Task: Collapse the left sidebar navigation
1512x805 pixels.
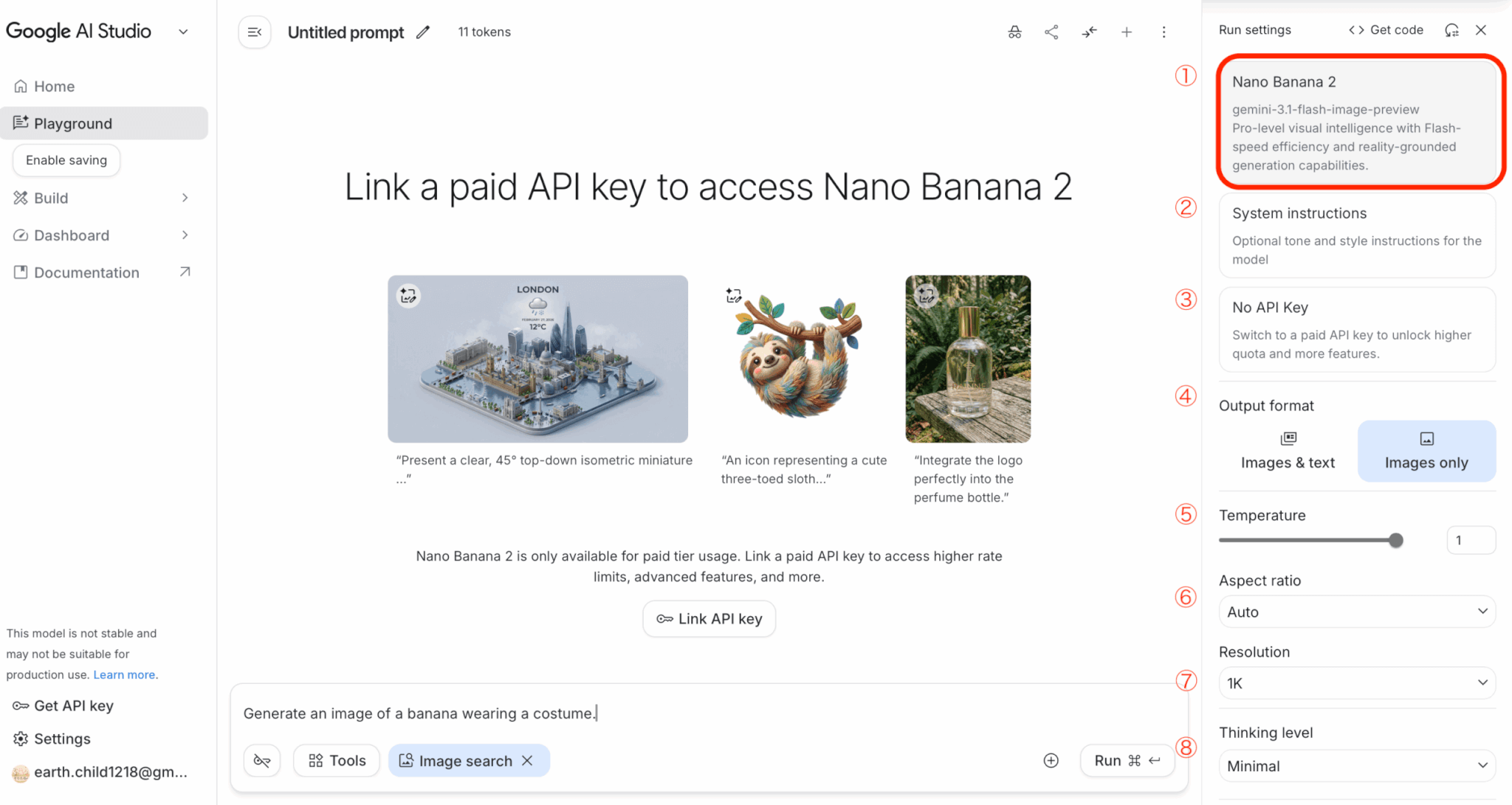Action: click(x=255, y=32)
